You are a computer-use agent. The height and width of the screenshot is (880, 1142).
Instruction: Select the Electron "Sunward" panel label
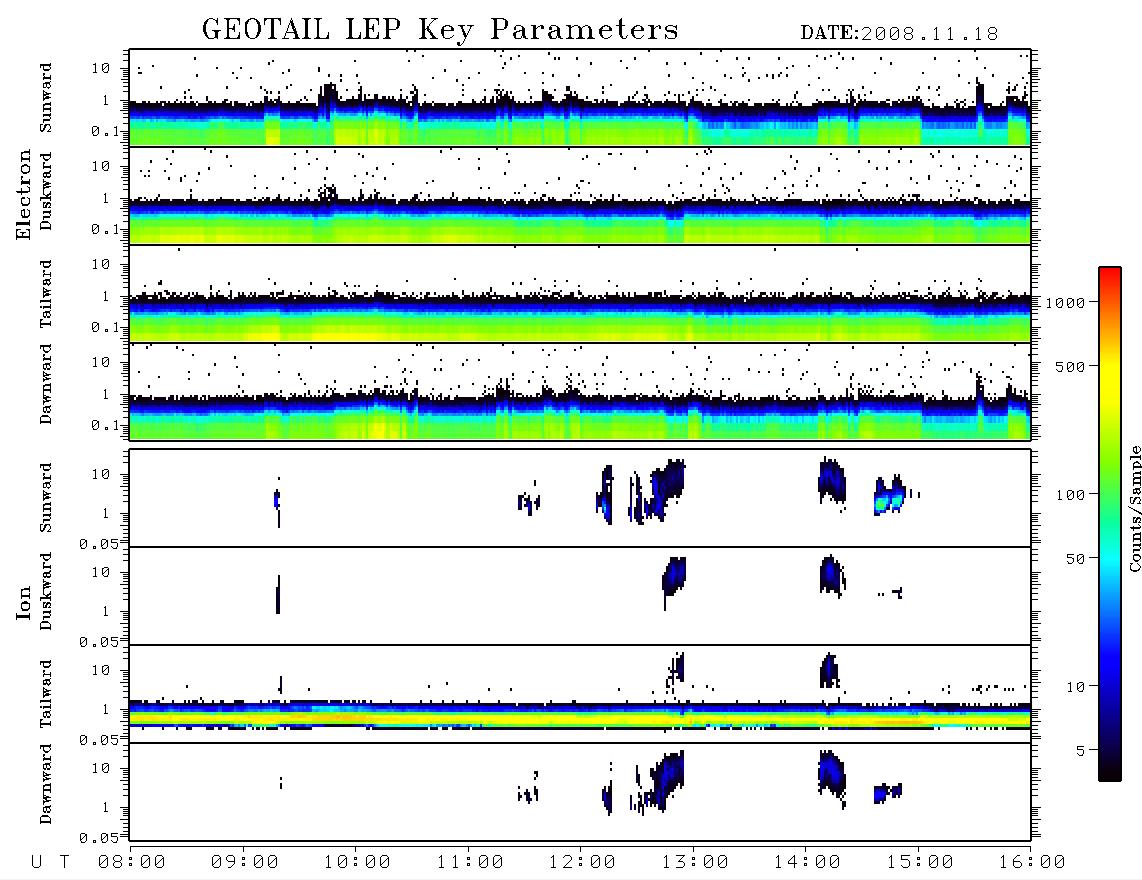(46, 98)
